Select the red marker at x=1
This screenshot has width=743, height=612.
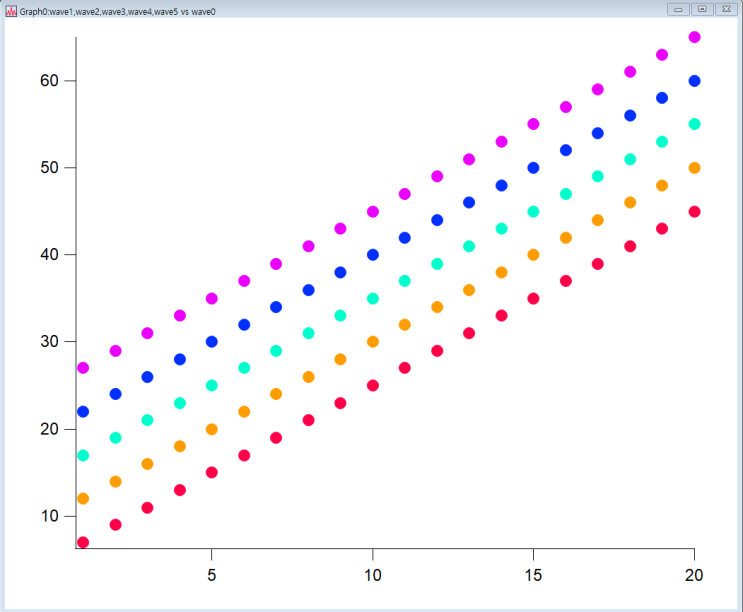(83, 542)
